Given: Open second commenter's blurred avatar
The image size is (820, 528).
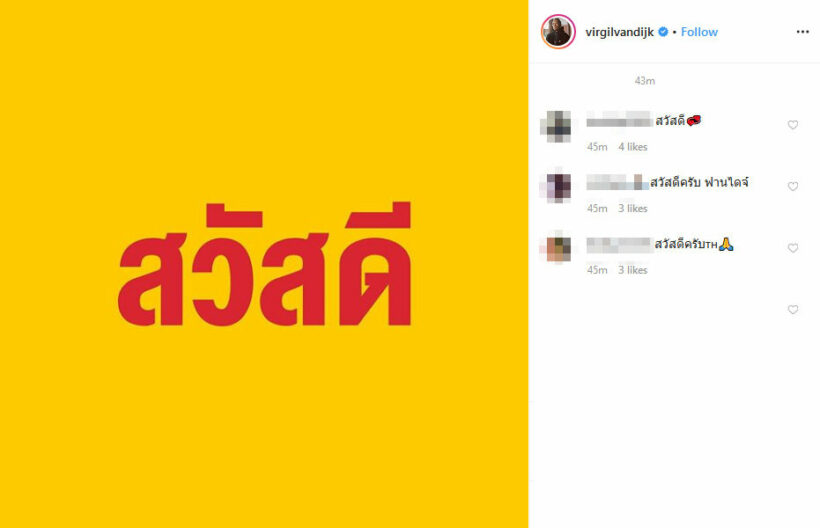Looking at the screenshot, I should [x=557, y=187].
